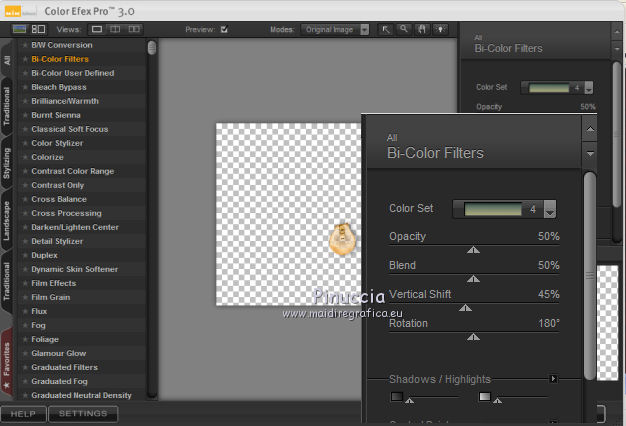Select the Flux filter
Image resolution: width=626 pixels, height=426 pixels.
39,311
